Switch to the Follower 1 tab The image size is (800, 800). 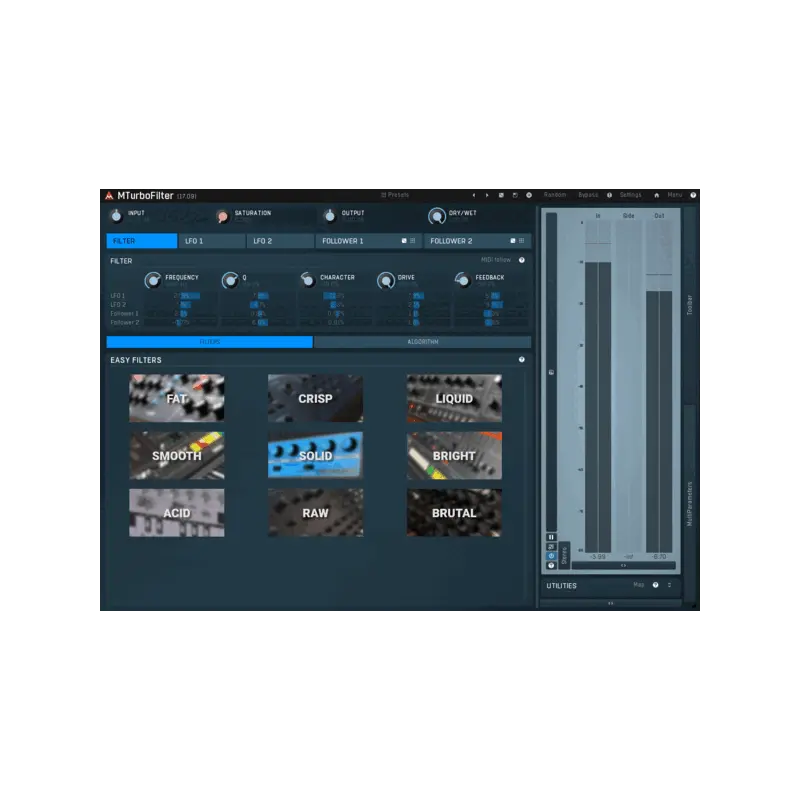point(368,241)
